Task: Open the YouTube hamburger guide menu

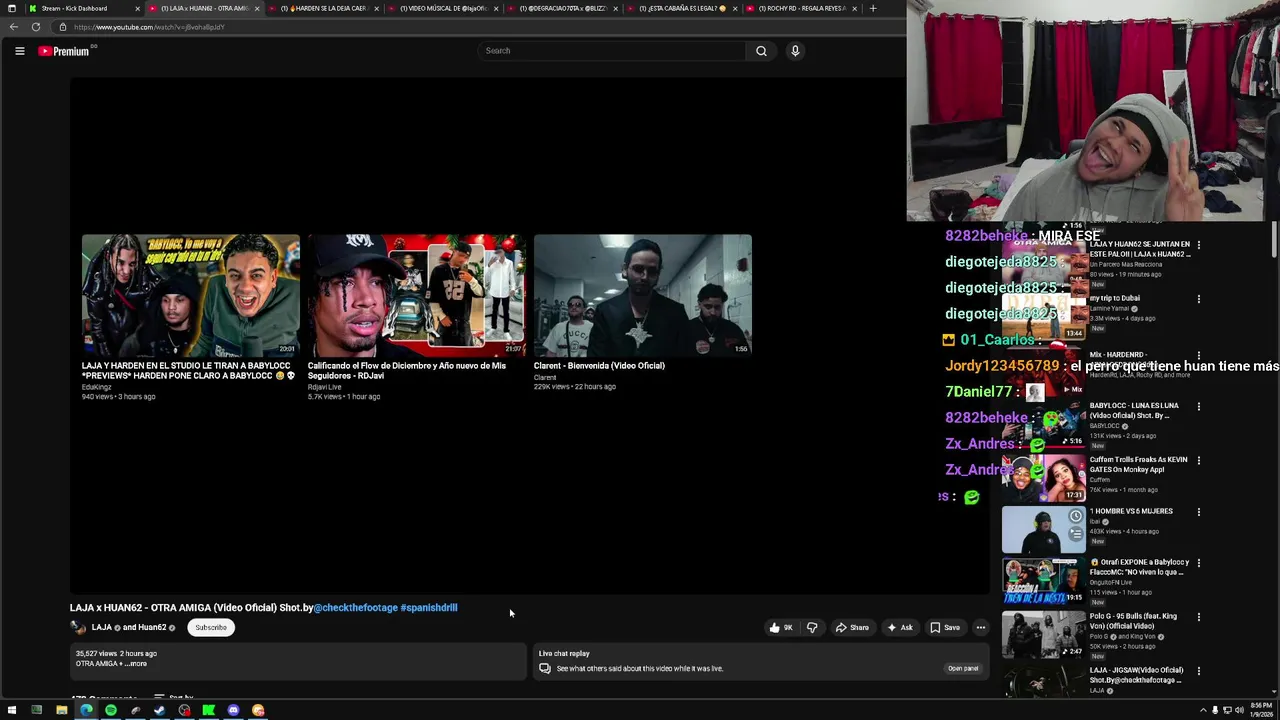Action: 19,51
